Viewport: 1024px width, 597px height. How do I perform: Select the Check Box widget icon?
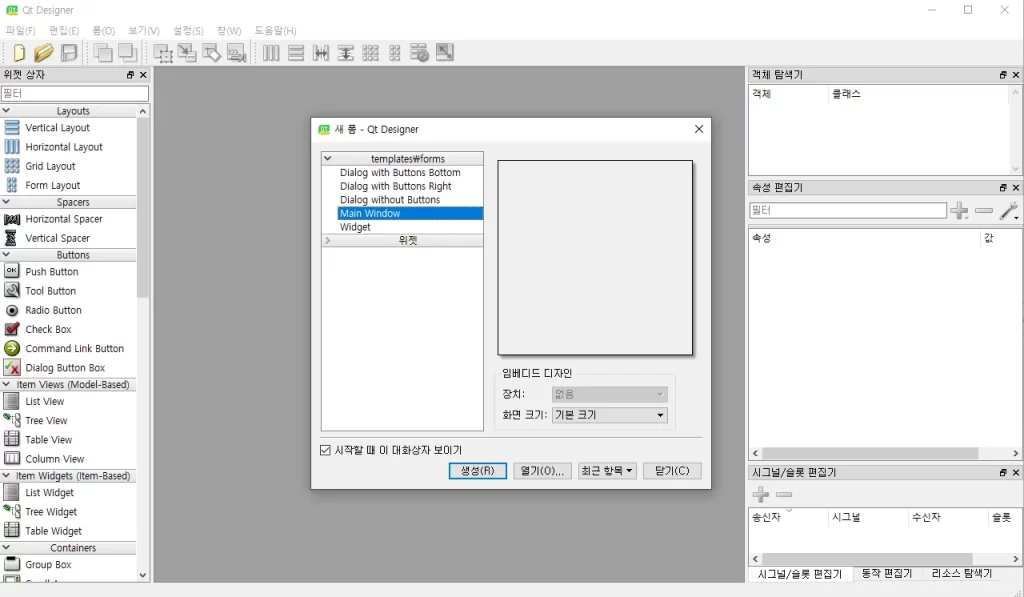click(x=12, y=329)
